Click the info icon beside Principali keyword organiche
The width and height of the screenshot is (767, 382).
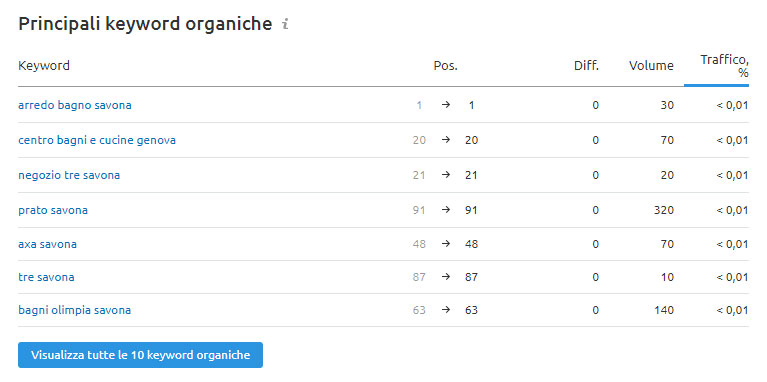[x=285, y=24]
